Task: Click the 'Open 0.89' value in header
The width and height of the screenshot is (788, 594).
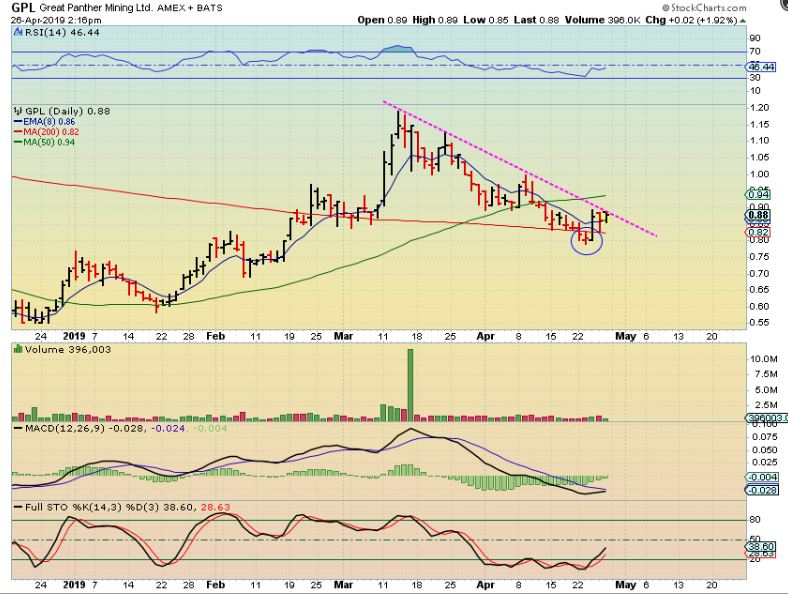Action: 382,20
